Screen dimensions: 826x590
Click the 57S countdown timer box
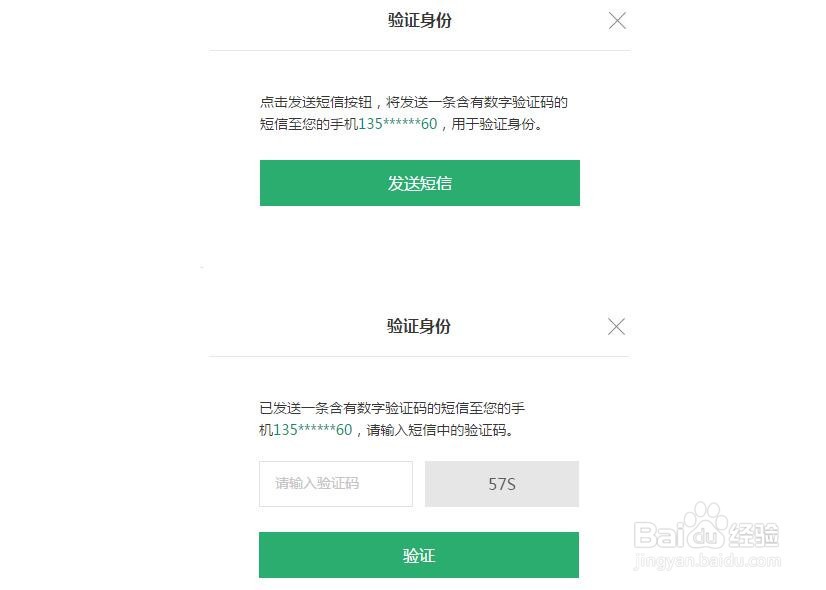pos(502,484)
